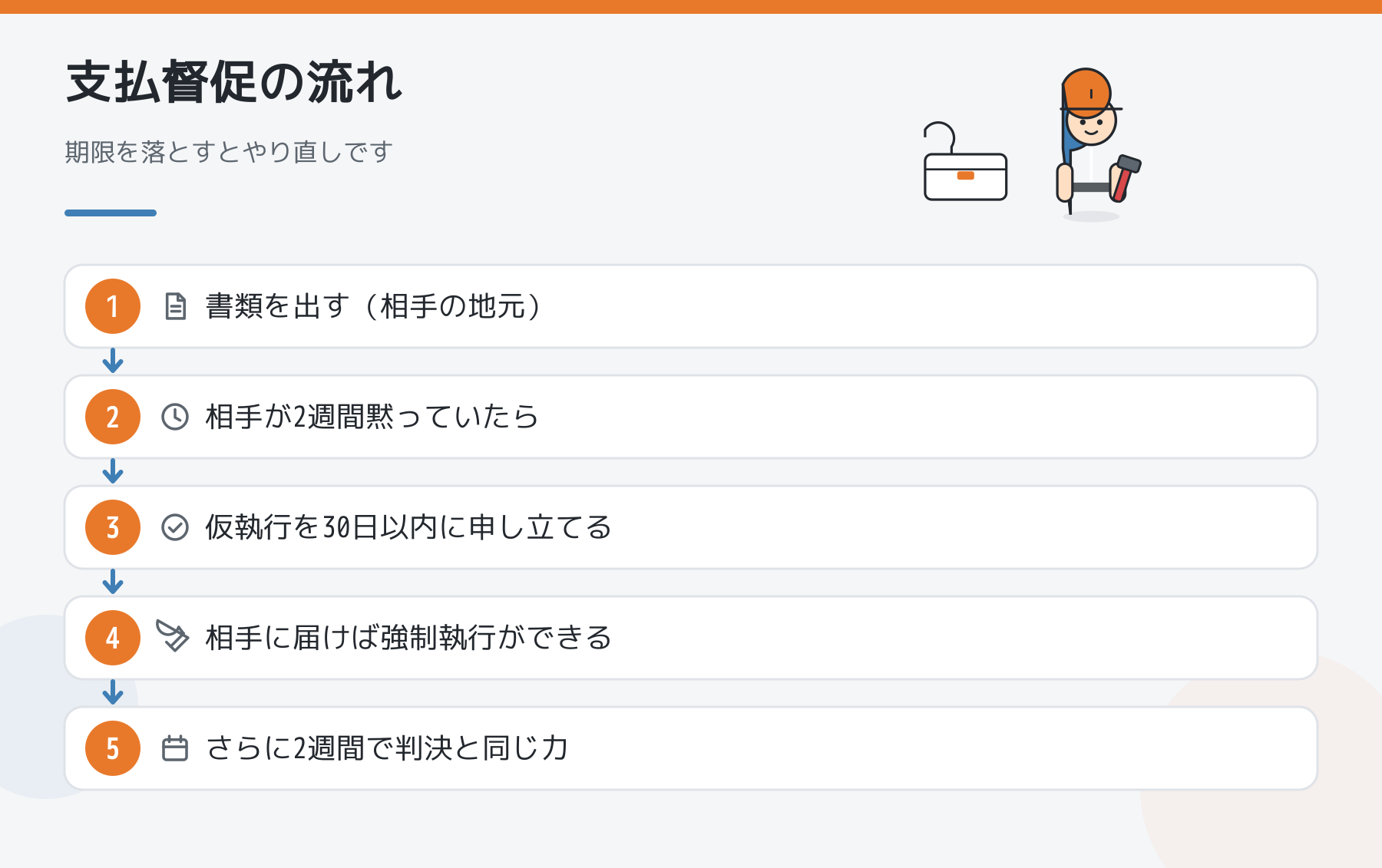1382x868 pixels.
Task: Click the calendar icon in step 5
Action: click(x=175, y=748)
